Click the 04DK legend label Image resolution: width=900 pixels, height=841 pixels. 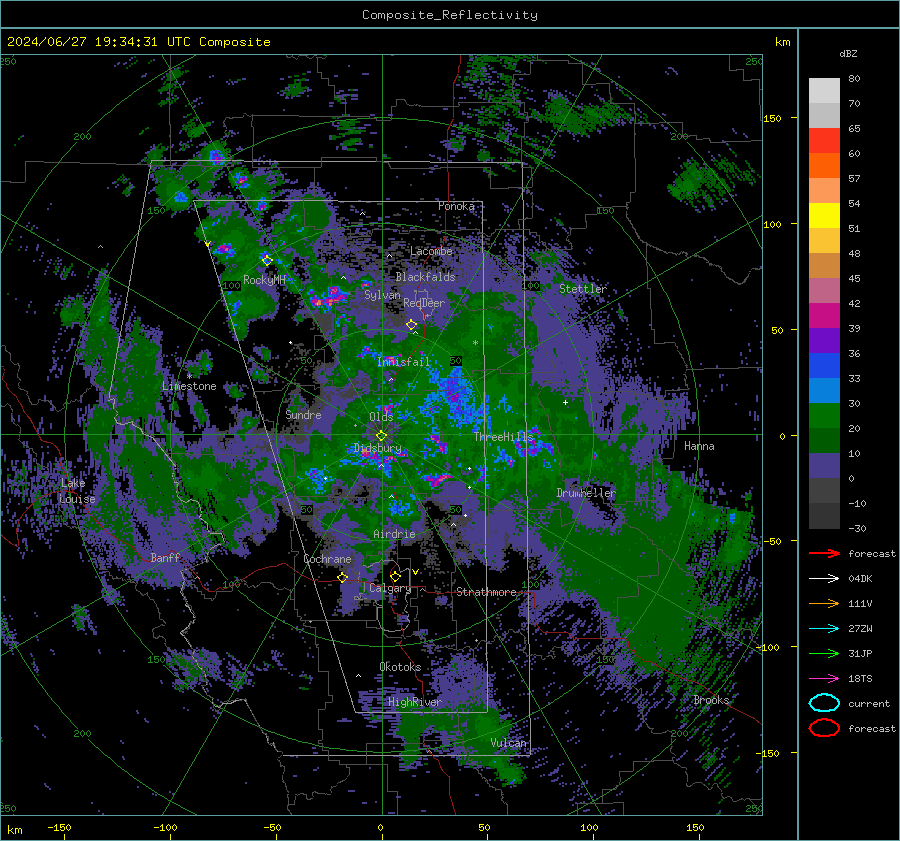(x=860, y=579)
